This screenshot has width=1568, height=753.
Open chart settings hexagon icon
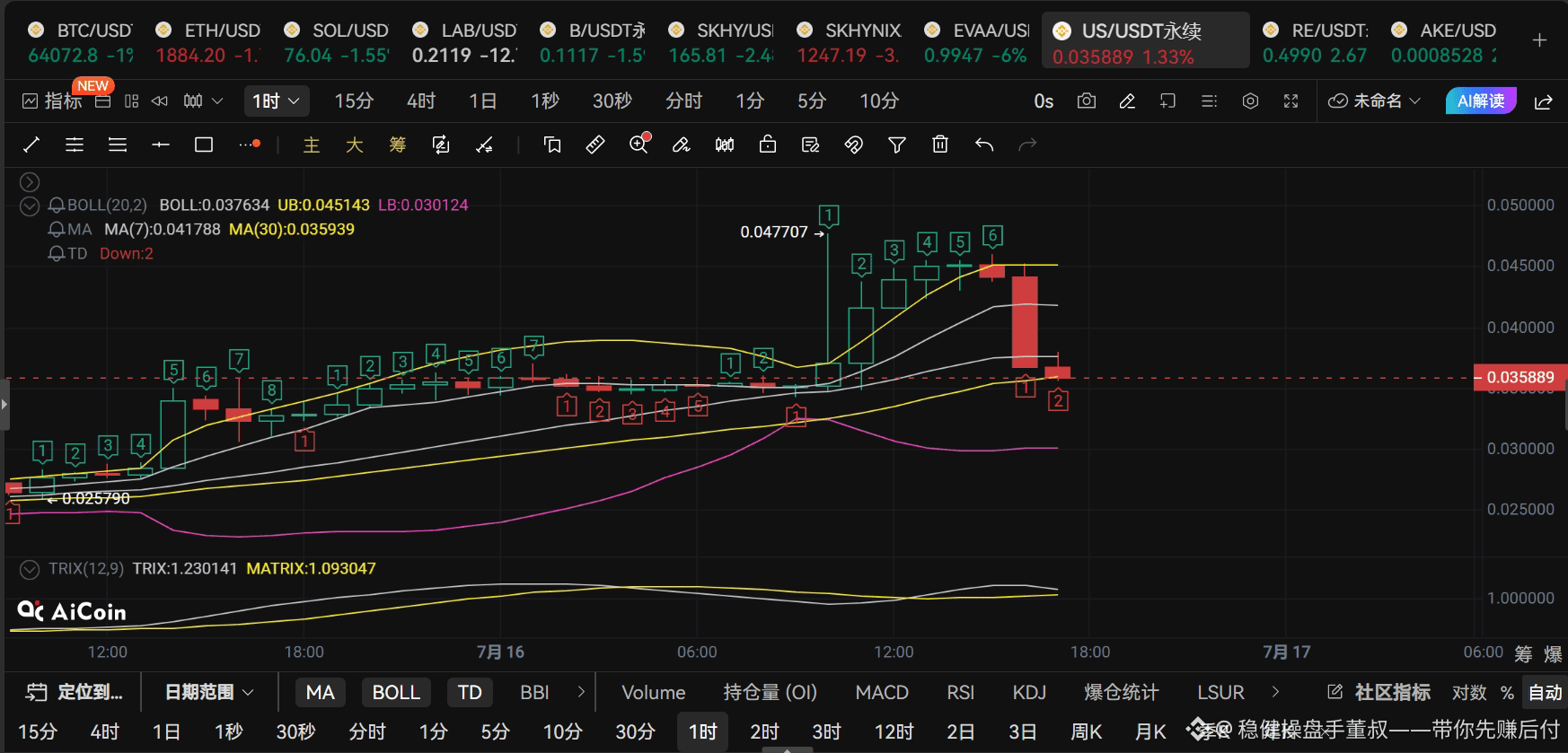[1250, 101]
